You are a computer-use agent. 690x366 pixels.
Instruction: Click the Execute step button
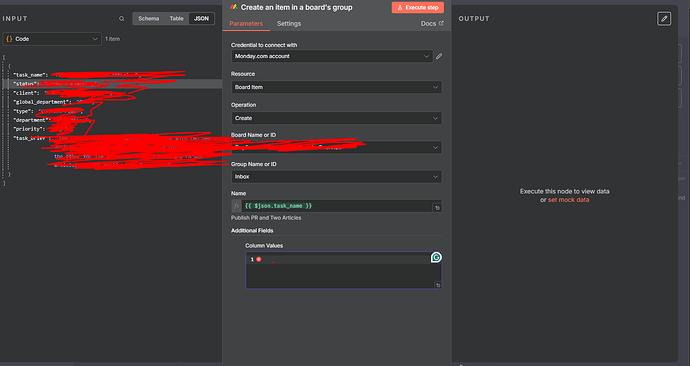click(x=418, y=7)
